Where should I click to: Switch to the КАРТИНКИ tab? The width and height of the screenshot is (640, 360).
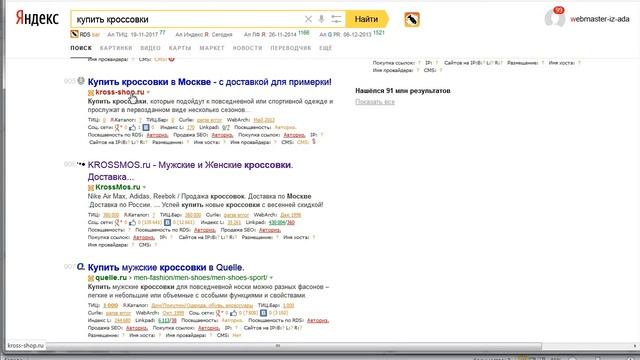click(x=116, y=48)
